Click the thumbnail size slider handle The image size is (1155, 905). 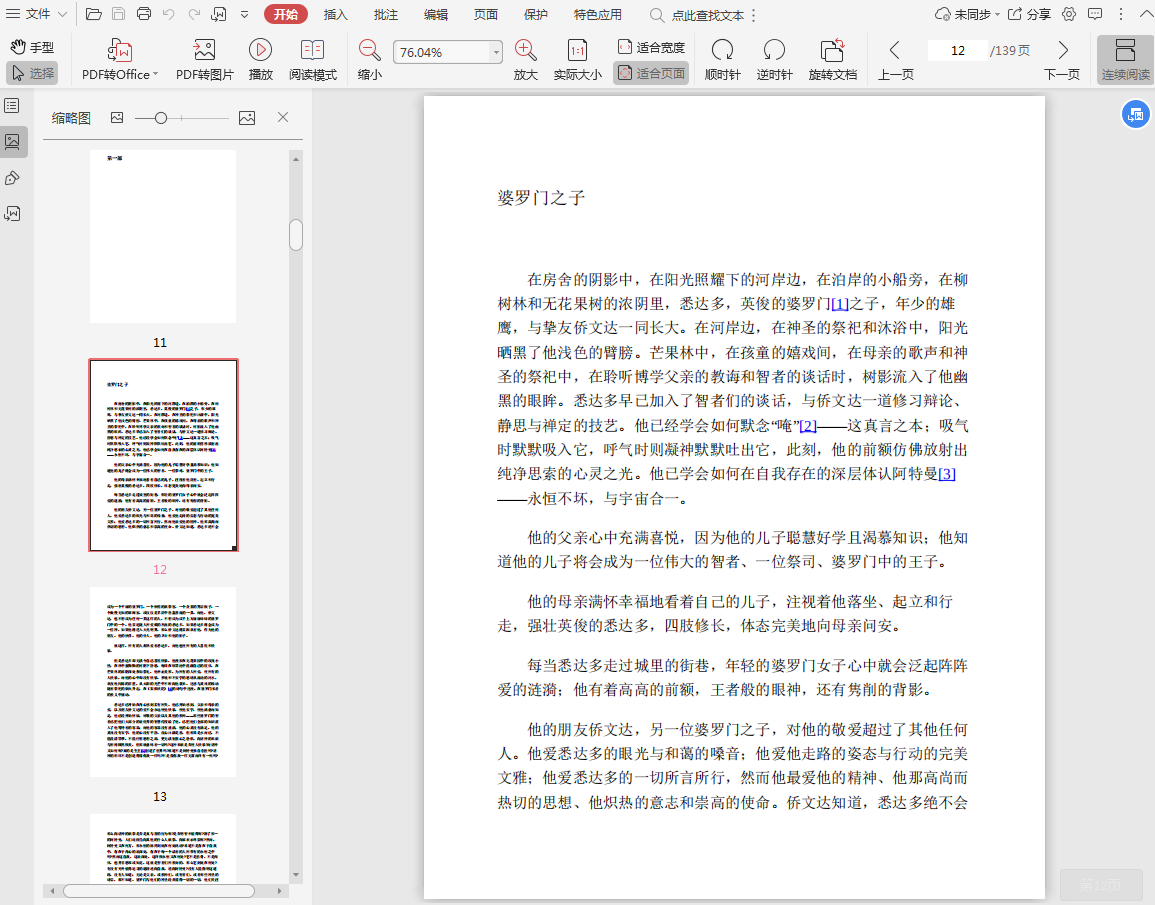161,118
